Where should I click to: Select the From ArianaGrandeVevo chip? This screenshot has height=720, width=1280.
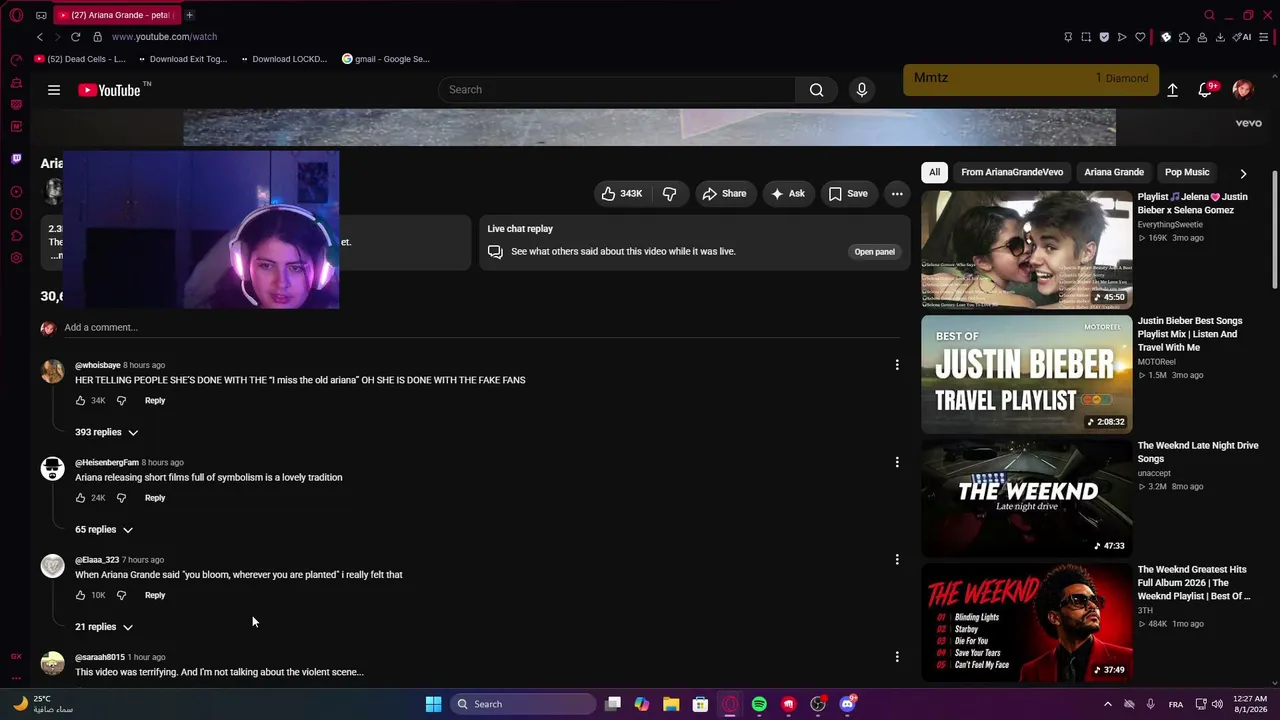(x=1012, y=172)
